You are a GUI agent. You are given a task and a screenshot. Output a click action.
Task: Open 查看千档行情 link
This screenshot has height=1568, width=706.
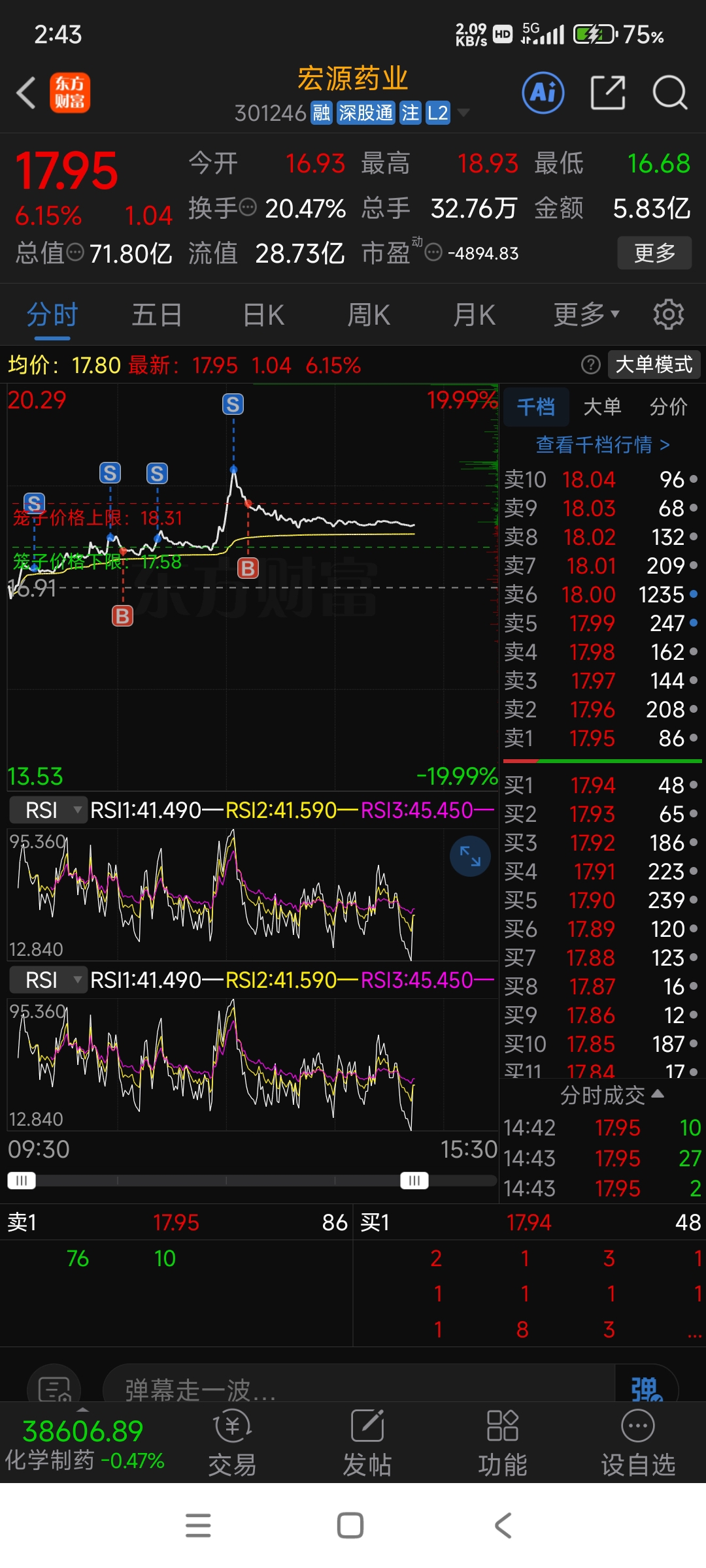pyautogui.click(x=602, y=445)
